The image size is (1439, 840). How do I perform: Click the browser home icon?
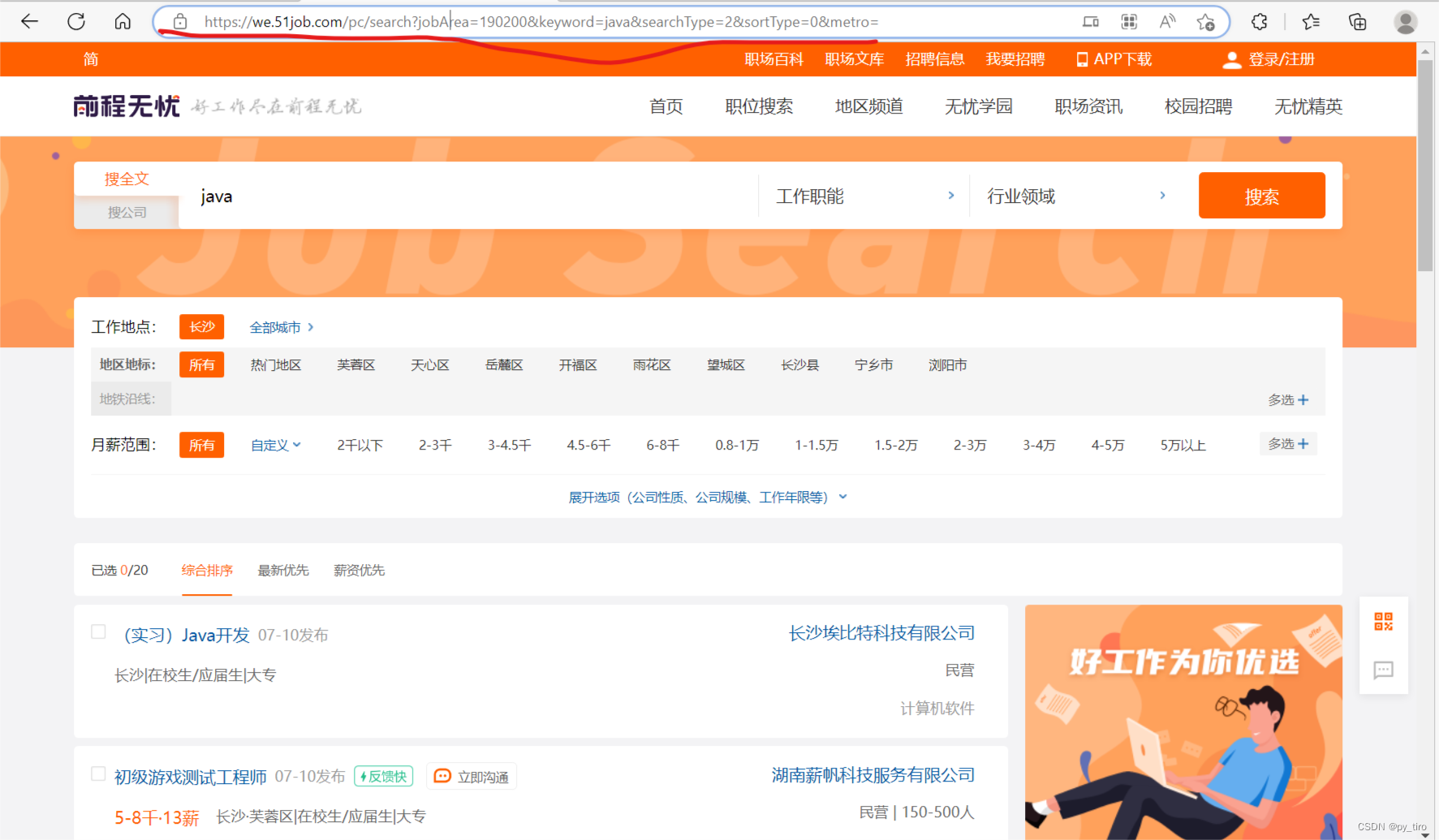pos(122,22)
